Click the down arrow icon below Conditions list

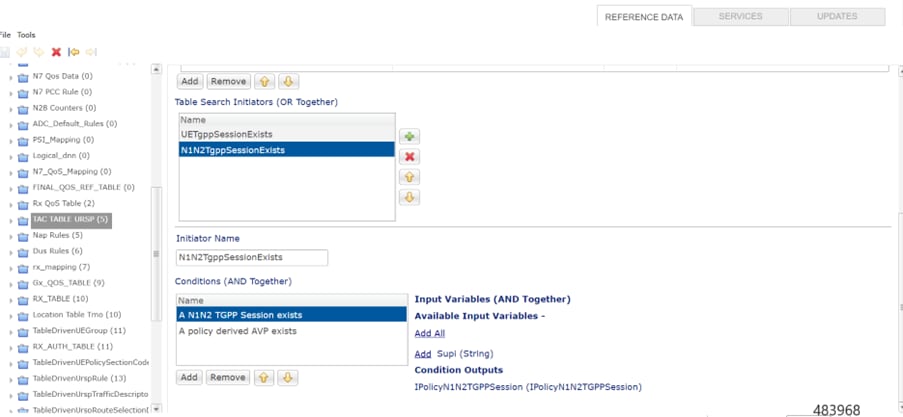point(288,377)
